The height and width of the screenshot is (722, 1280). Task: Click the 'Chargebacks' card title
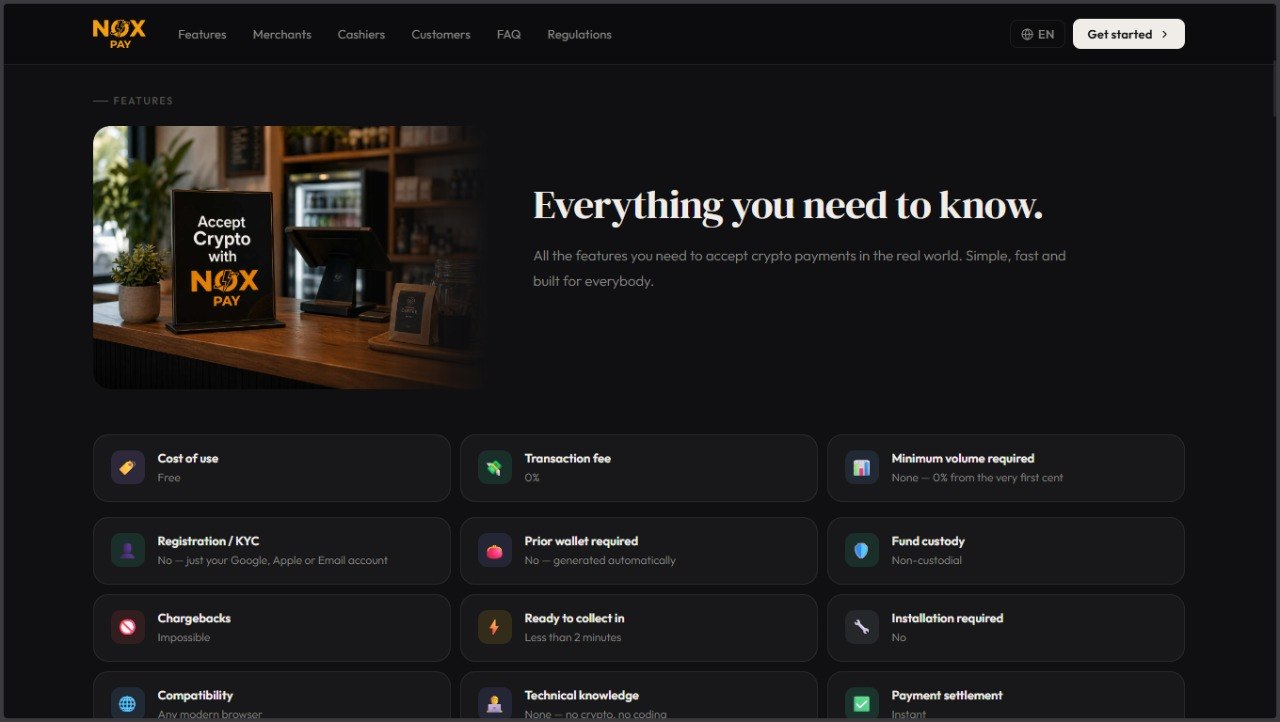(x=194, y=618)
